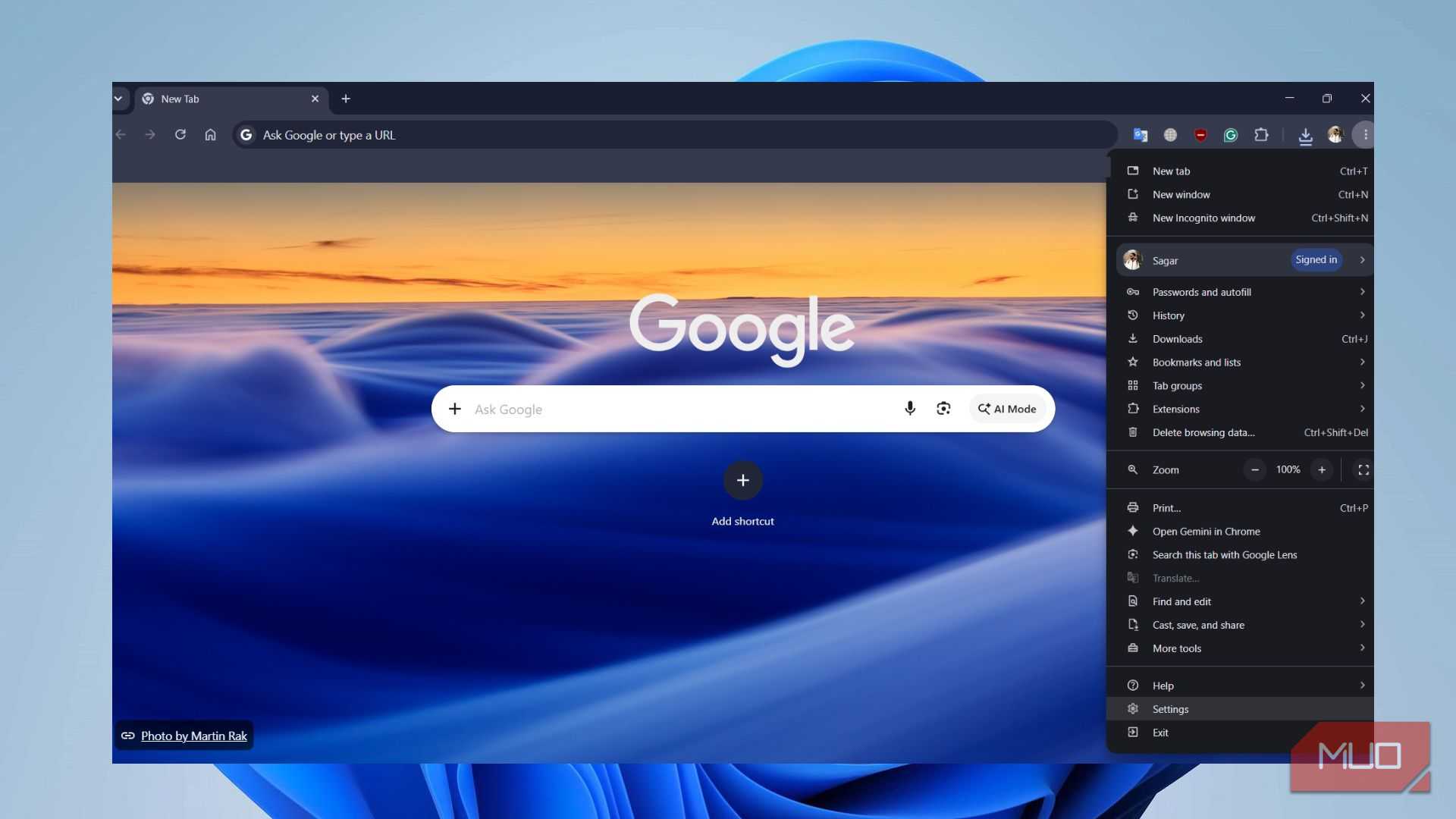Enter full screen with the Zoom fullscreen icon
Screen dimensions: 1456x819
1363,470
